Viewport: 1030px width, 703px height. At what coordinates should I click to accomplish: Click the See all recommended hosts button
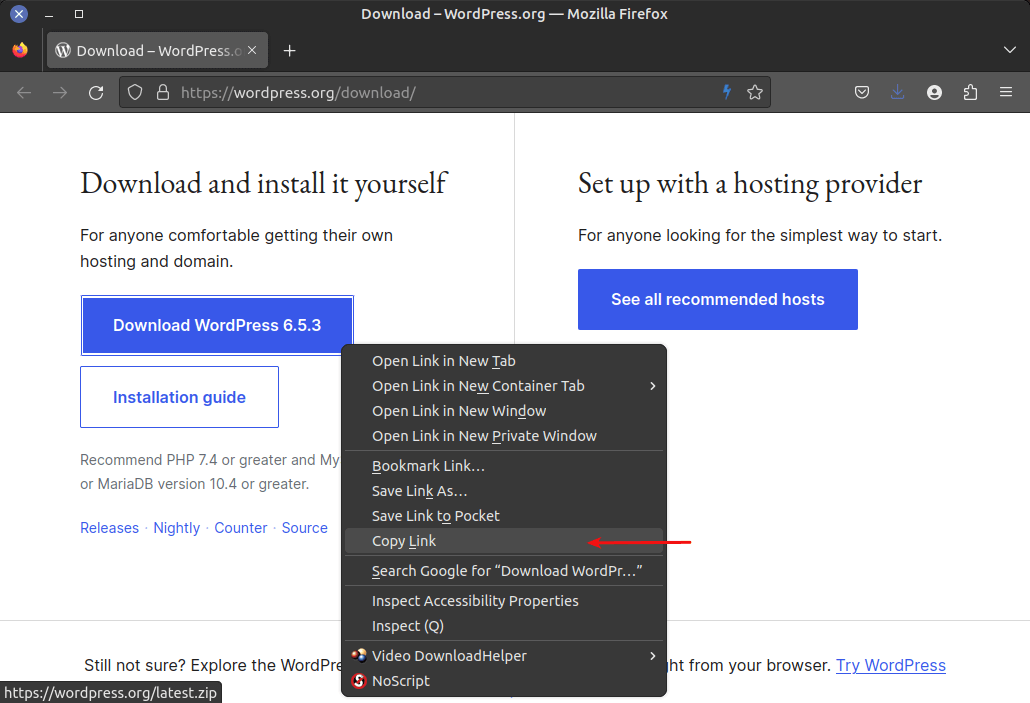point(717,300)
